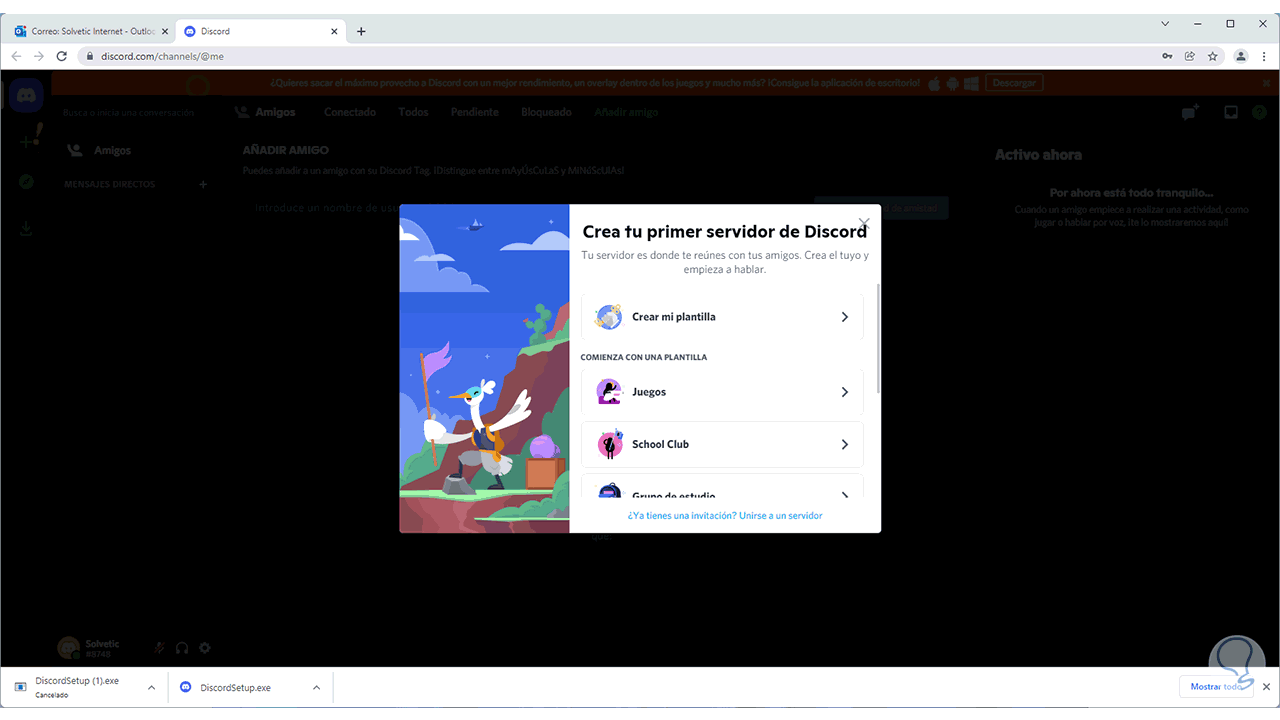Open the Discord help icon
Viewport: 1280px width, 720px height.
tap(1259, 113)
